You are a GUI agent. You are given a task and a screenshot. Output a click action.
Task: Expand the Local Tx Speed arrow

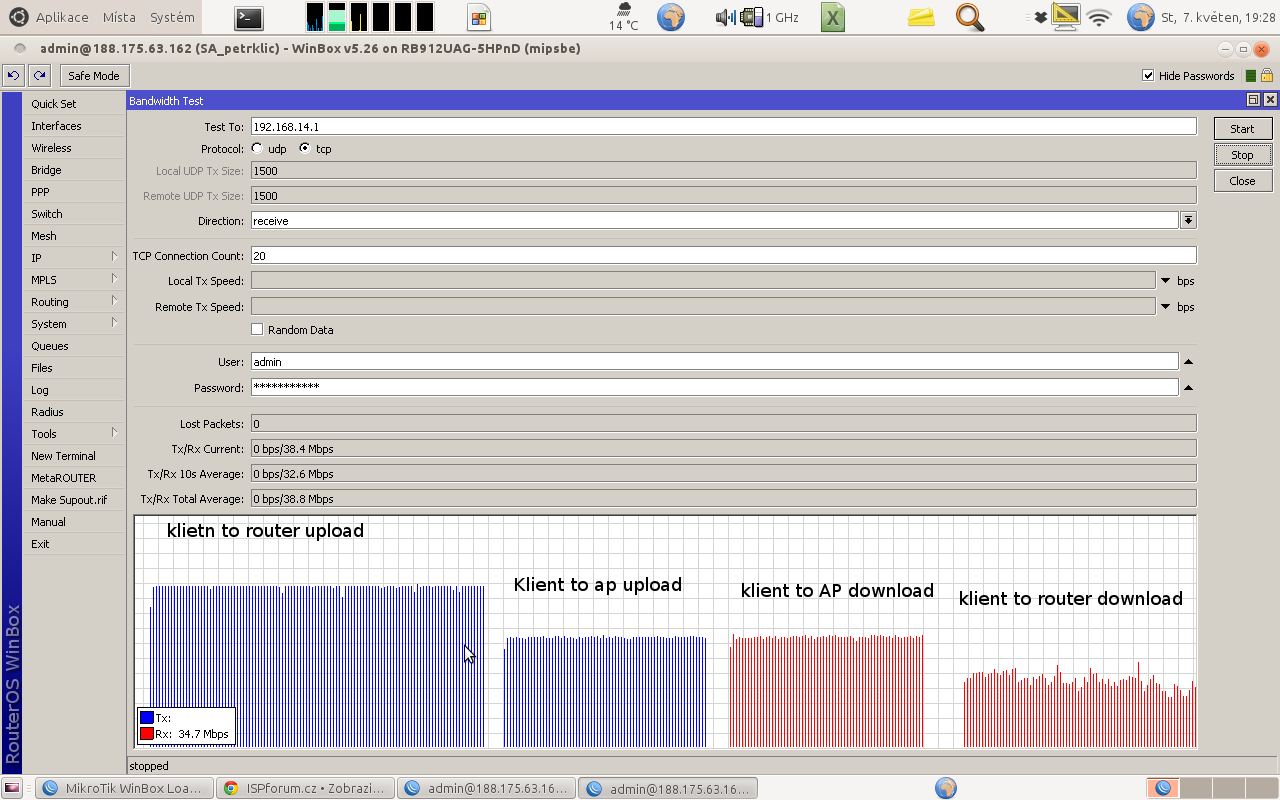[1166, 281]
